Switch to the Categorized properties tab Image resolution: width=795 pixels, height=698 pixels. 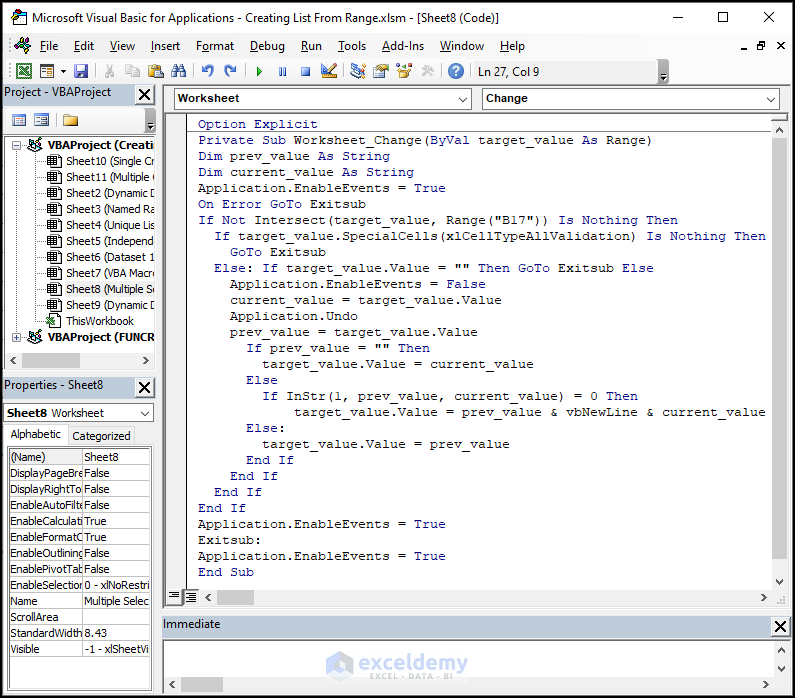coord(101,436)
